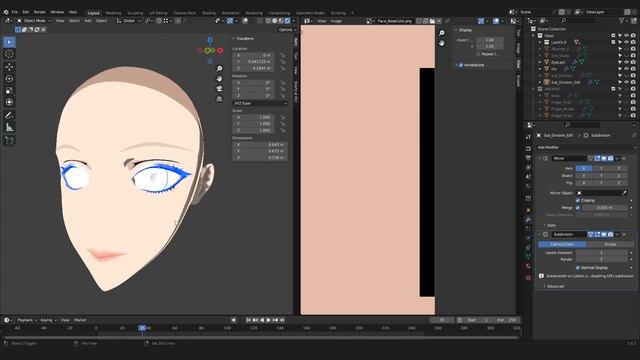Select the Annotate tool
This screenshot has height=360, width=640.
point(9,116)
